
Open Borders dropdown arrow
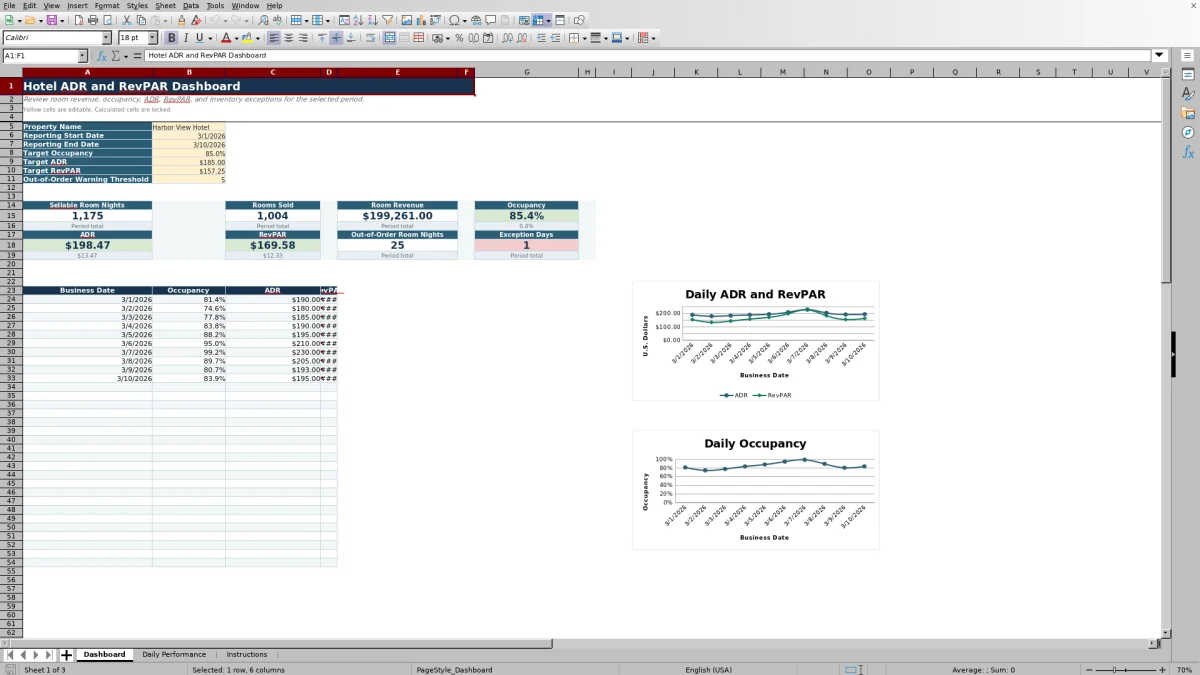pyautogui.click(x=584, y=38)
